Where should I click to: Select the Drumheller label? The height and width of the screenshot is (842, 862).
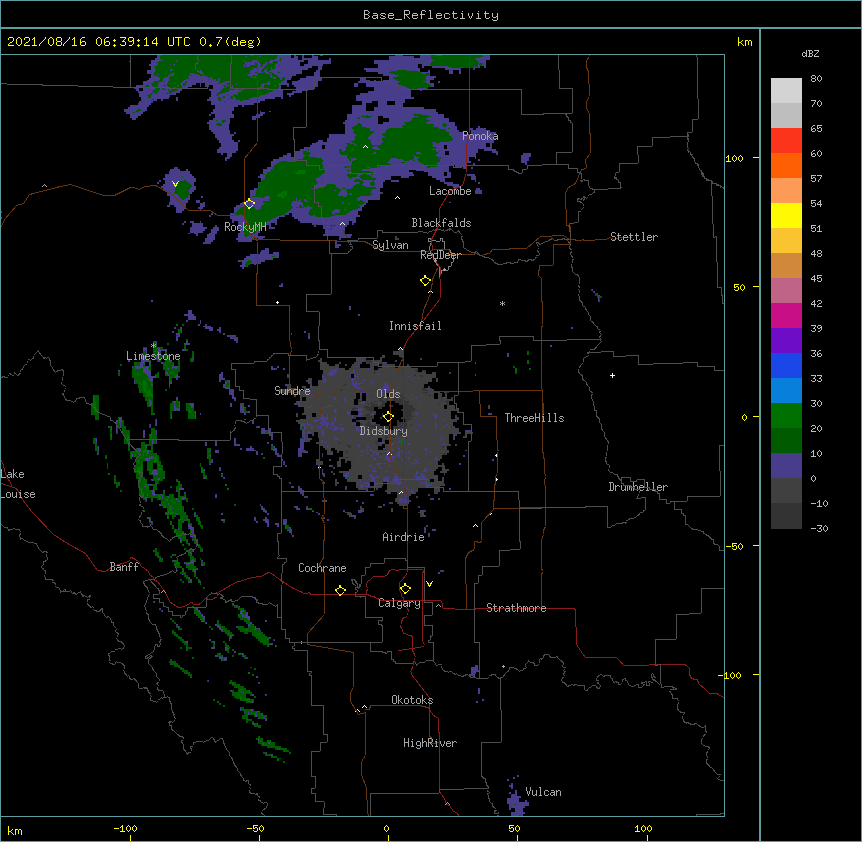coord(638,487)
